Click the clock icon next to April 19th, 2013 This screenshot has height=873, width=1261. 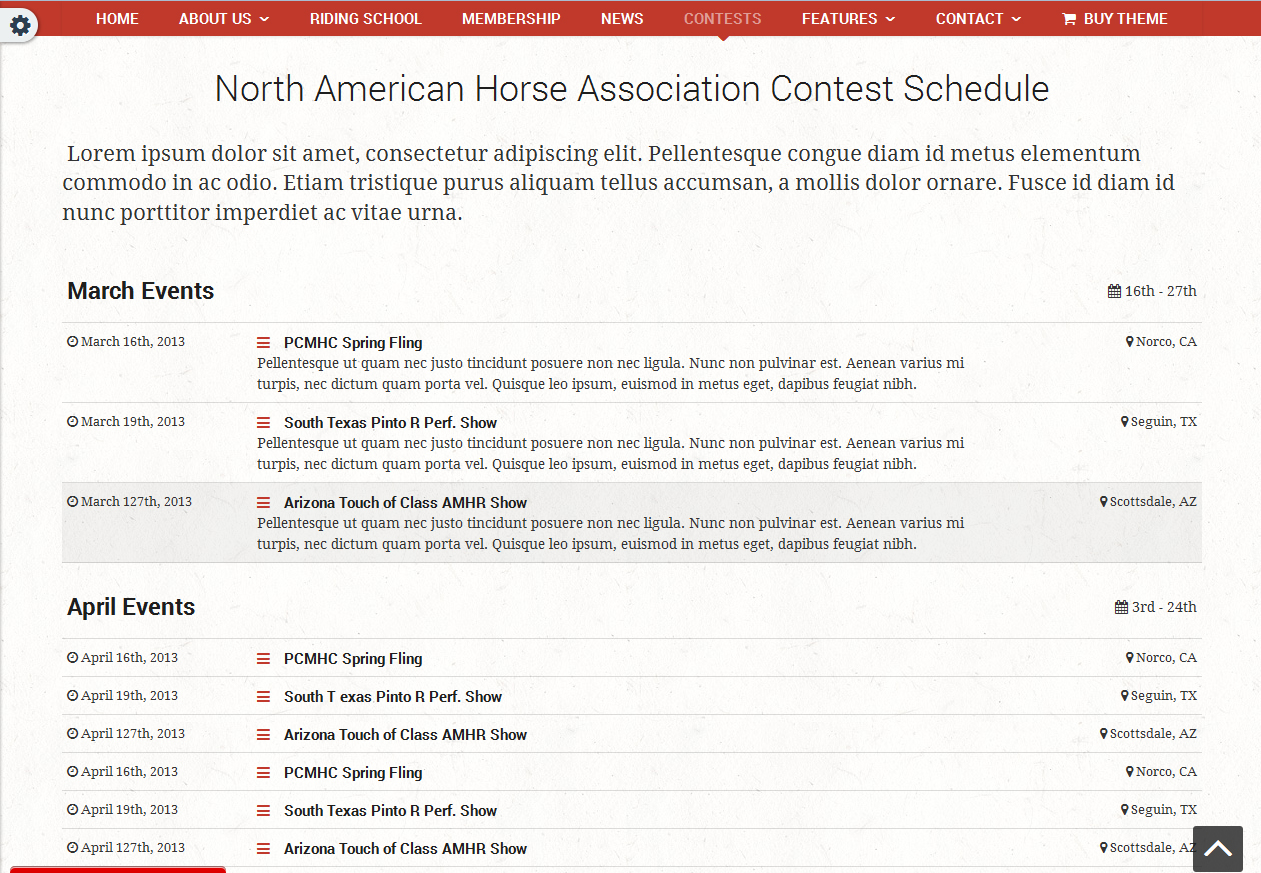71,695
